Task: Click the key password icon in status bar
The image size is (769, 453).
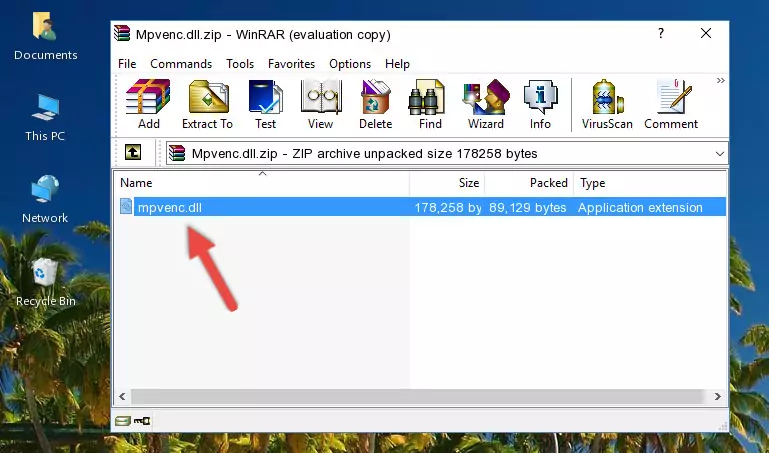Action: coord(142,421)
